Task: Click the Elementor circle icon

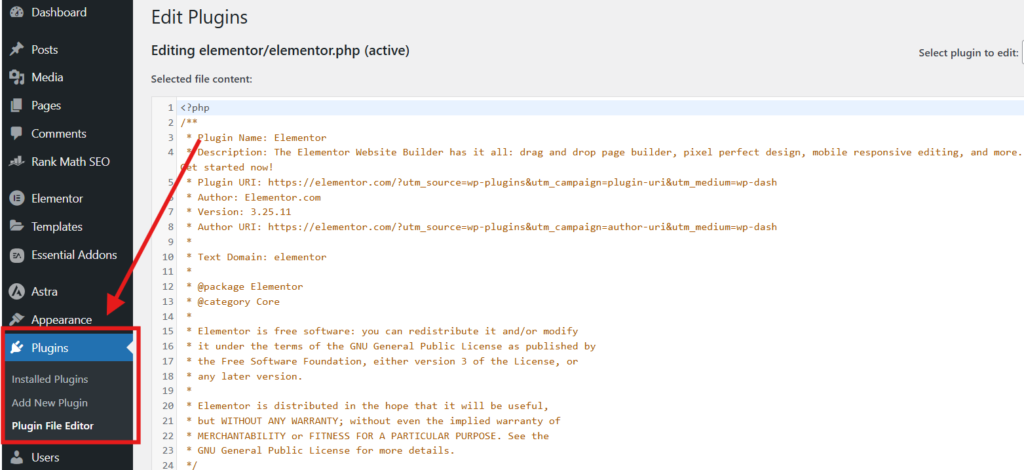Action: pyautogui.click(x=17, y=198)
